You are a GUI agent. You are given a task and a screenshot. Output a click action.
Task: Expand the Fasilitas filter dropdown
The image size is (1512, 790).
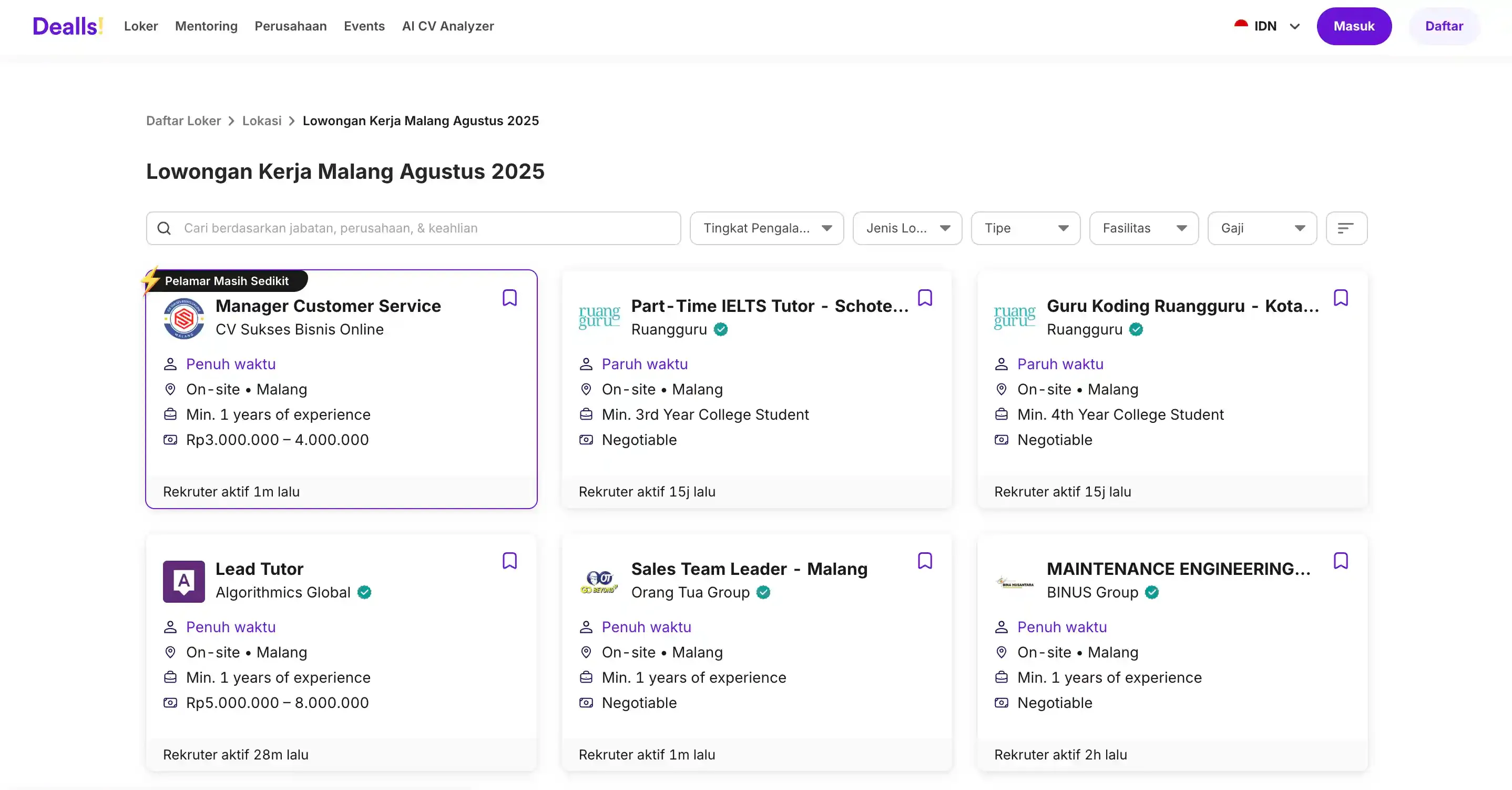[x=1144, y=228]
